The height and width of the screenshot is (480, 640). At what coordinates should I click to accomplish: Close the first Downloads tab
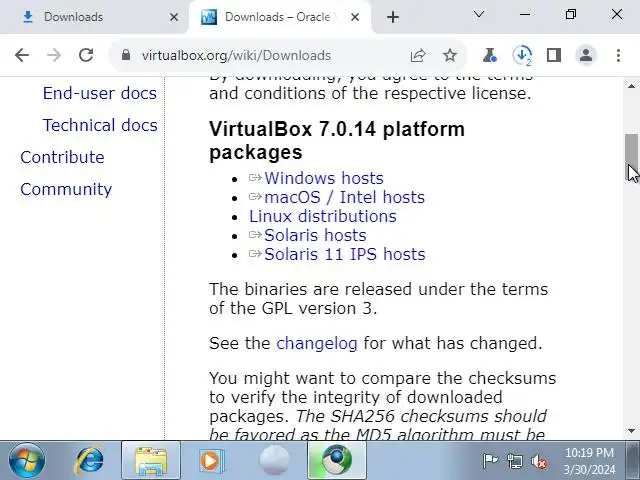(174, 17)
